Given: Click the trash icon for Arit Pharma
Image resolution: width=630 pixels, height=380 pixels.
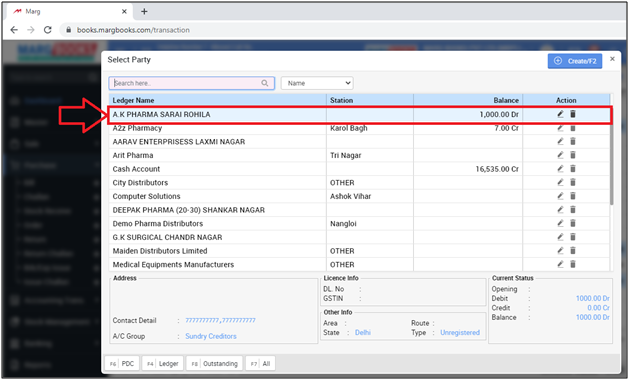Looking at the screenshot, I should (573, 155).
